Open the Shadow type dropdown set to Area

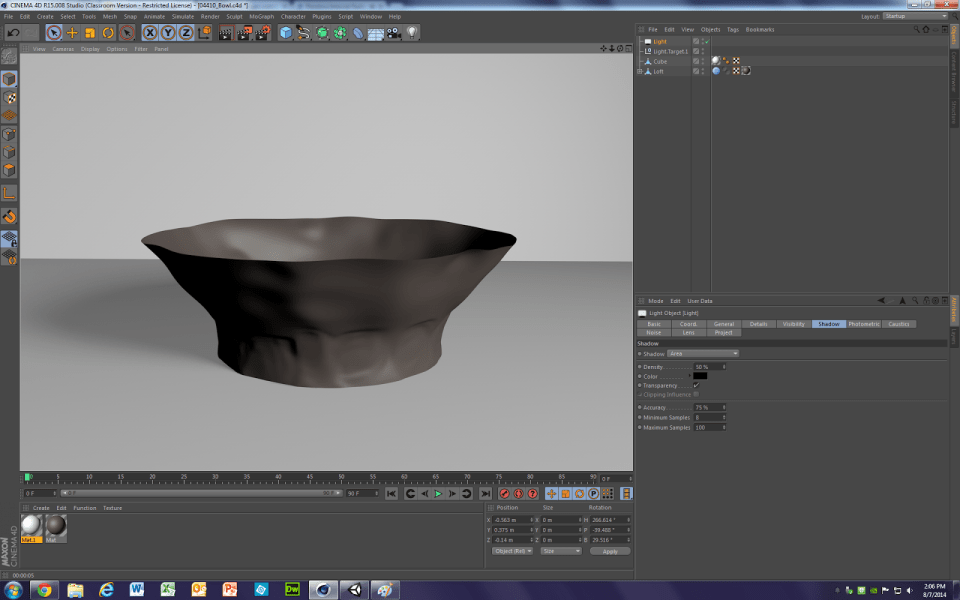(703, 354)
